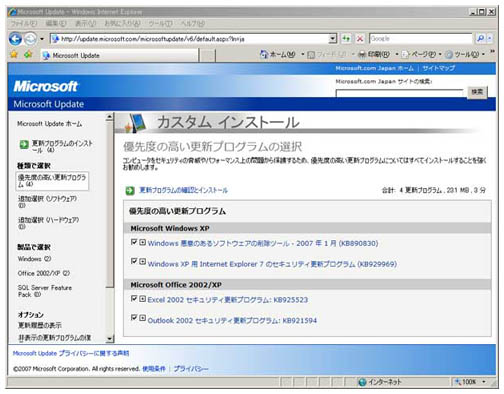Viewport: 504px width, 394px height.
Task: Expand details for KB929969 update
Action: click(142, 261)
